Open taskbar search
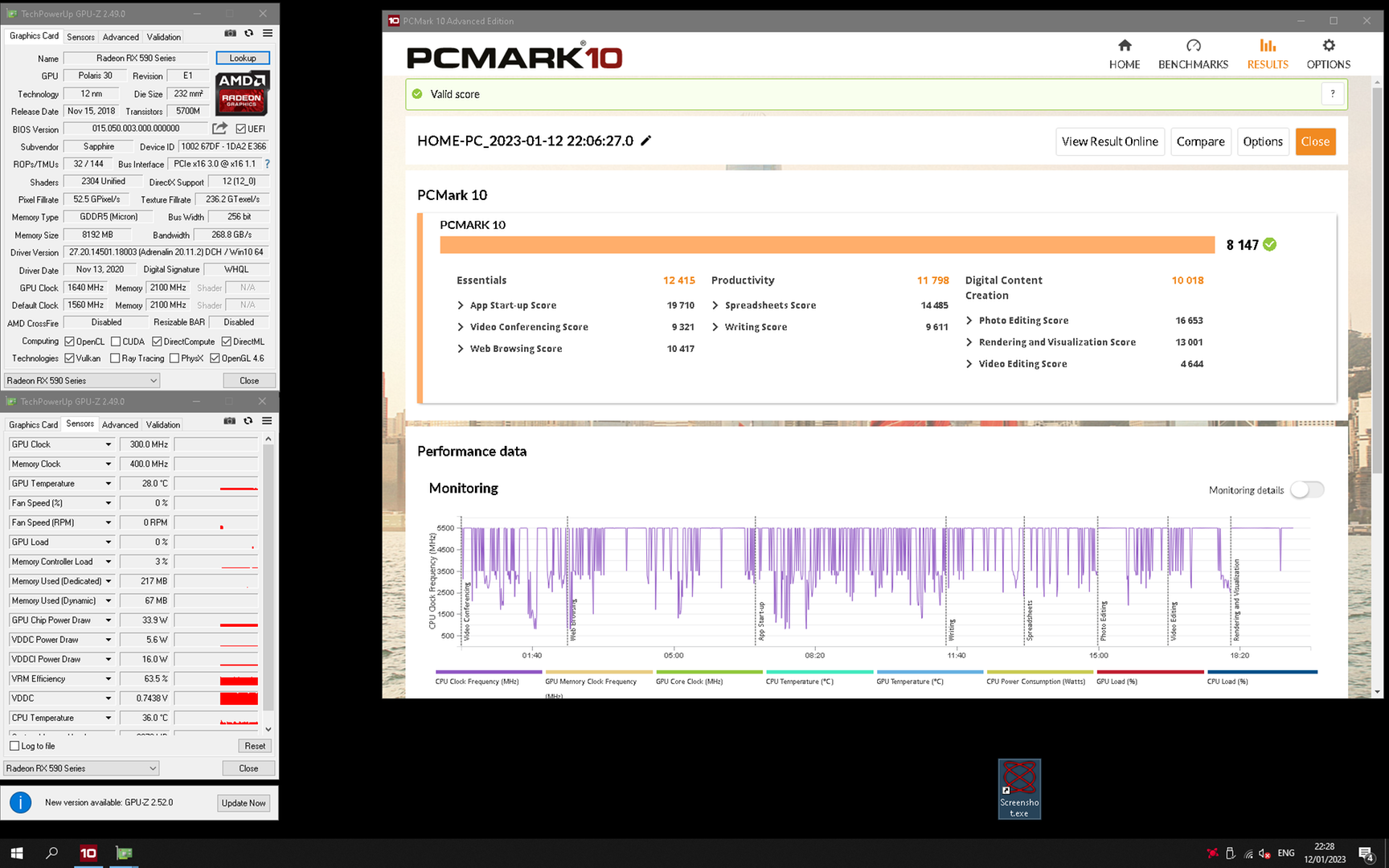 pos(52,853)
